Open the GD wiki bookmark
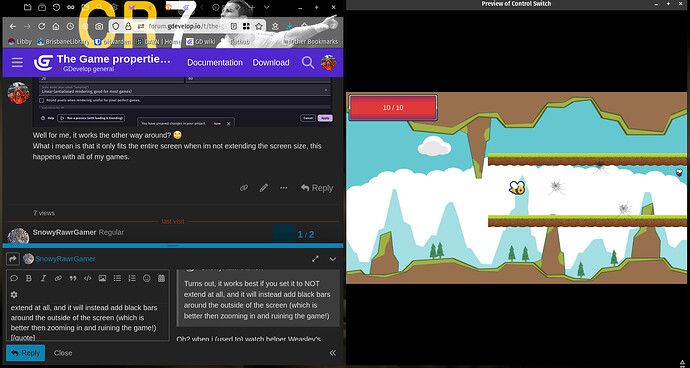The height and width of the screenshot is (368, 690). (201, 42)
